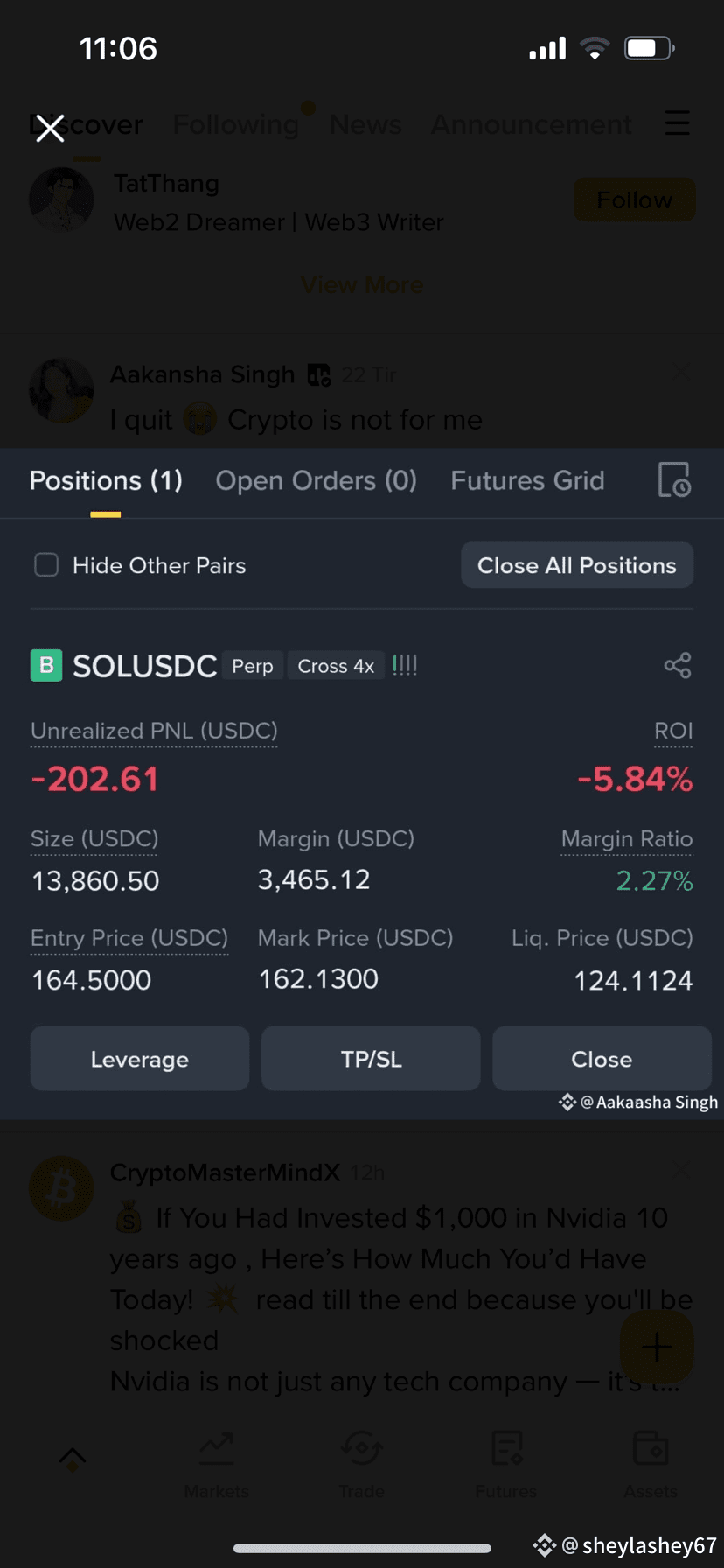Switch to the Open Orders (0) tab
The width and height of the screenshot is (724, 1568).
coord(316,480)
